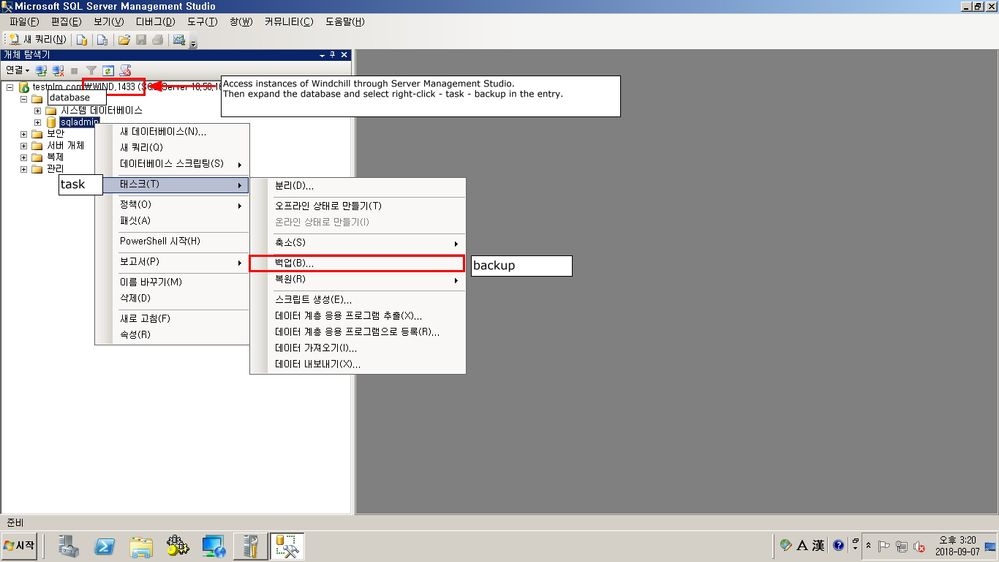The height and width of the screenshot is (562, 999).
Task: Open the 편집(E) menu
Action: (66, 22)
